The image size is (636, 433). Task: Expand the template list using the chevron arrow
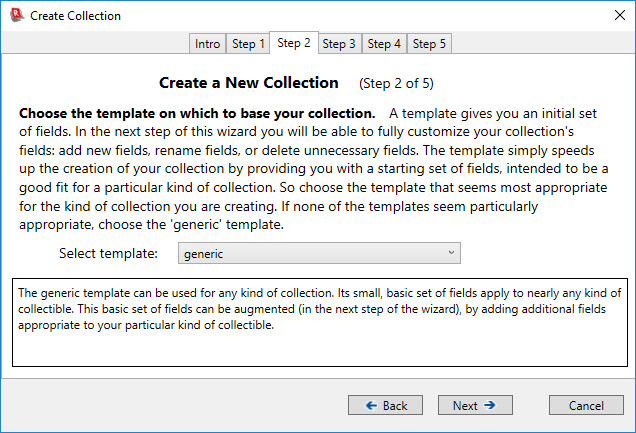click(451, 254)
